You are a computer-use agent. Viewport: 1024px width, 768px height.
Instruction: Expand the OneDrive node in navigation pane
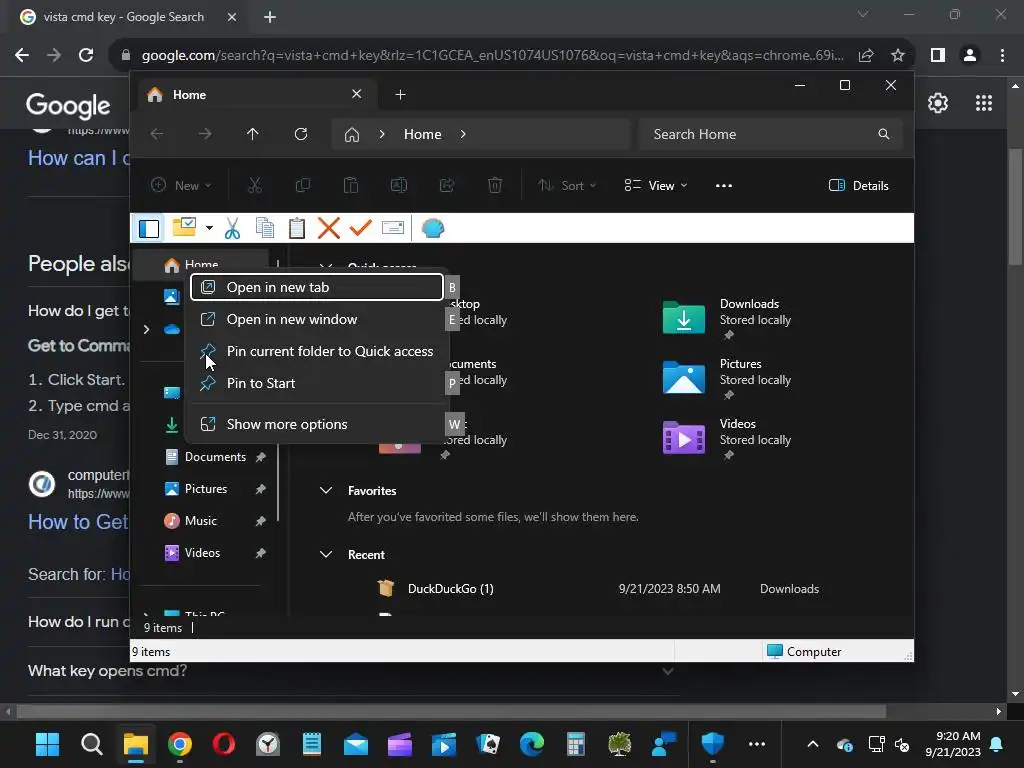point(146,330)
